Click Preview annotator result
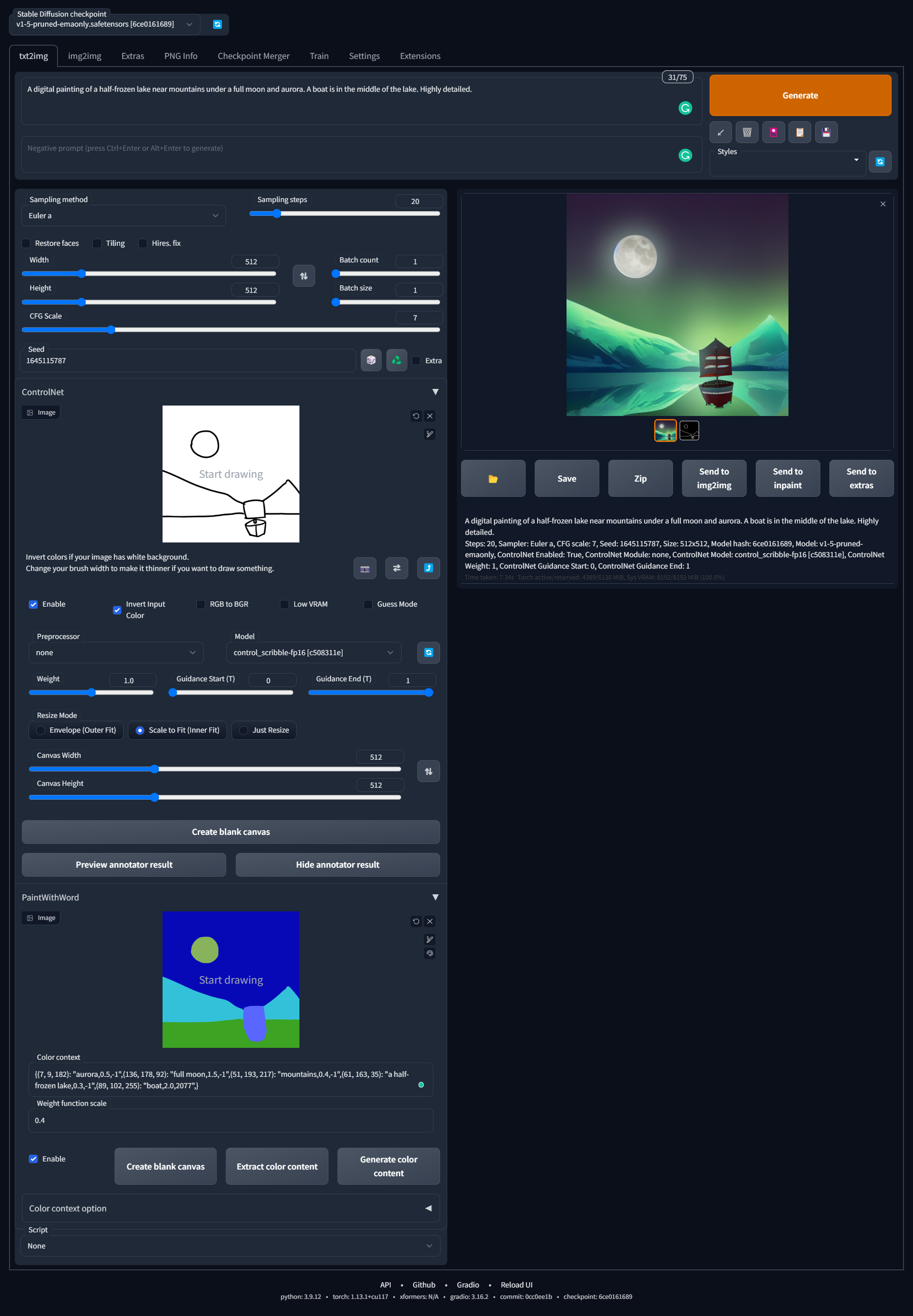Viewport: 913px width, 1316px height. pos(124,864)
